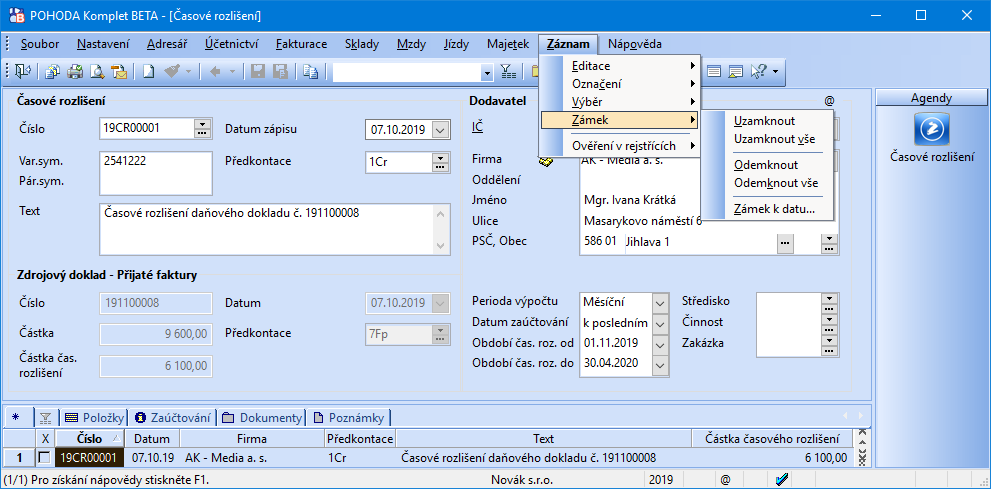This screenshot has width=991, height=489.
Task: Switch to the Položky tab
Action: (x=94, y=418)
